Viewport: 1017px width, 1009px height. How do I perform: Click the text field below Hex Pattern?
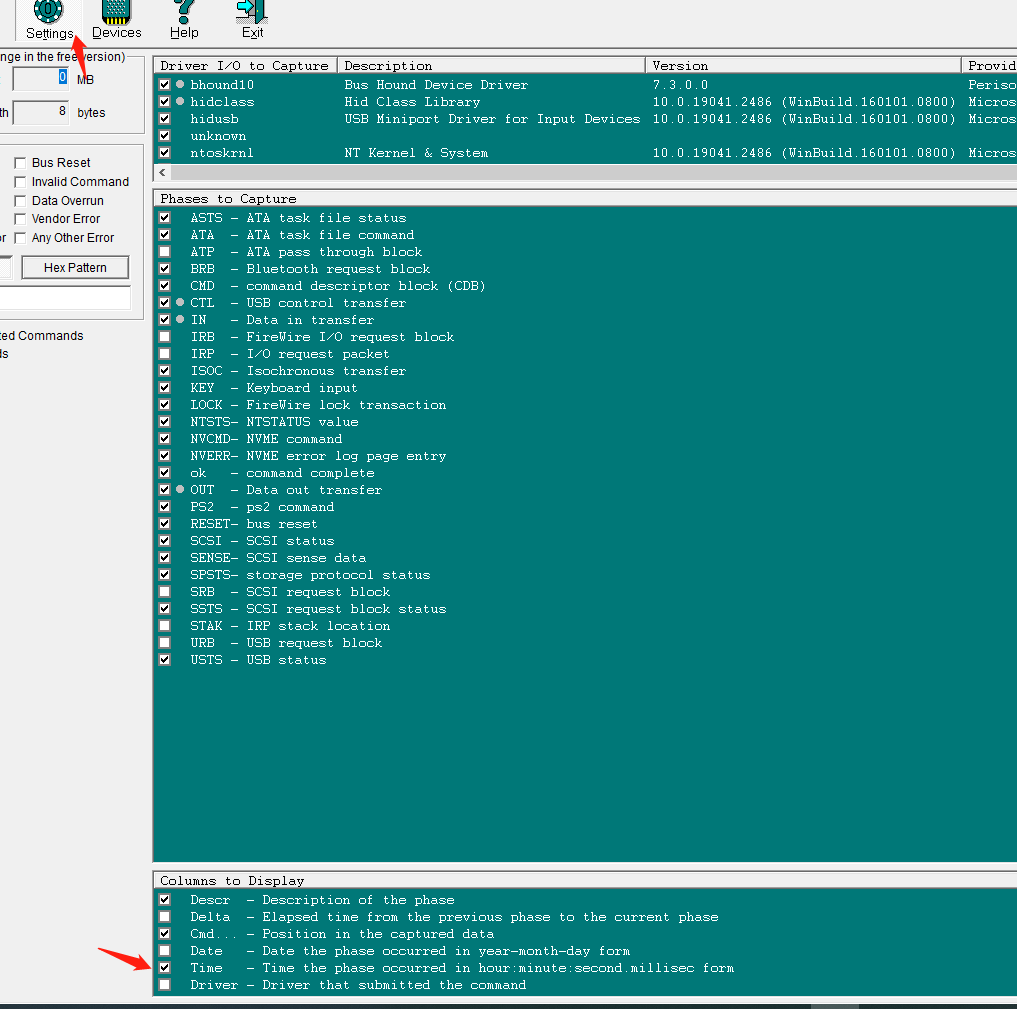click(65, 298)
